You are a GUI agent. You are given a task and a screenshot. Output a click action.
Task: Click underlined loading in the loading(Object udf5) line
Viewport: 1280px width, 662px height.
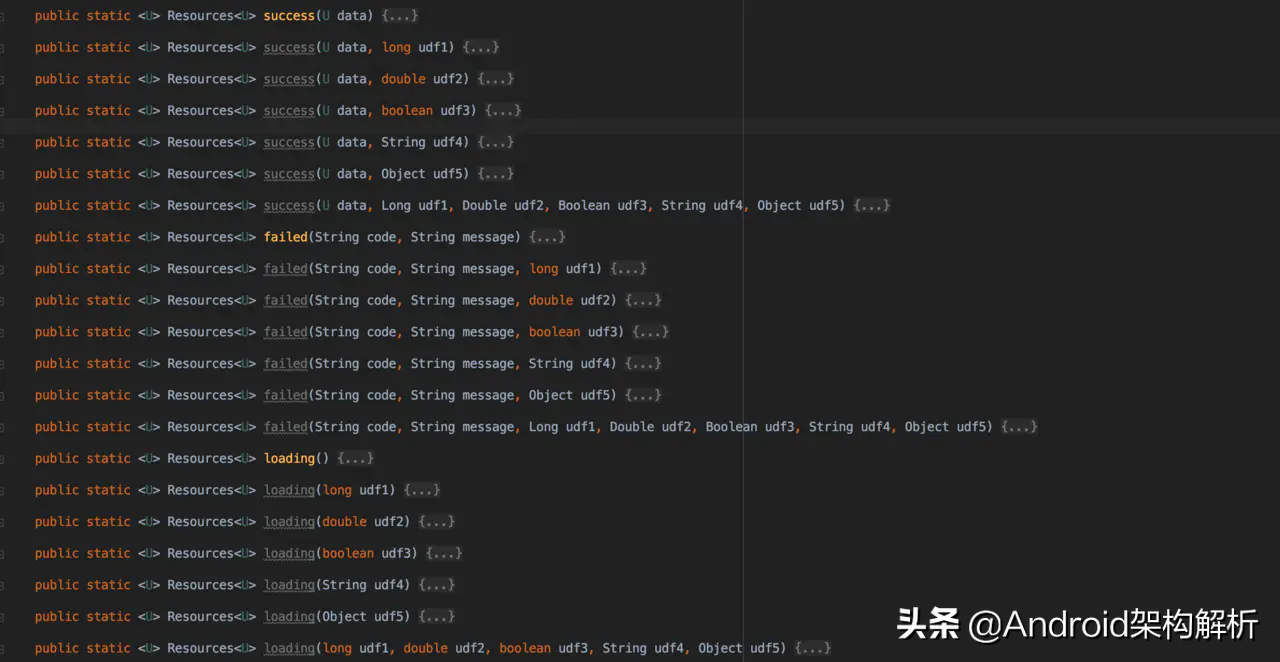[x=289, y=618]
